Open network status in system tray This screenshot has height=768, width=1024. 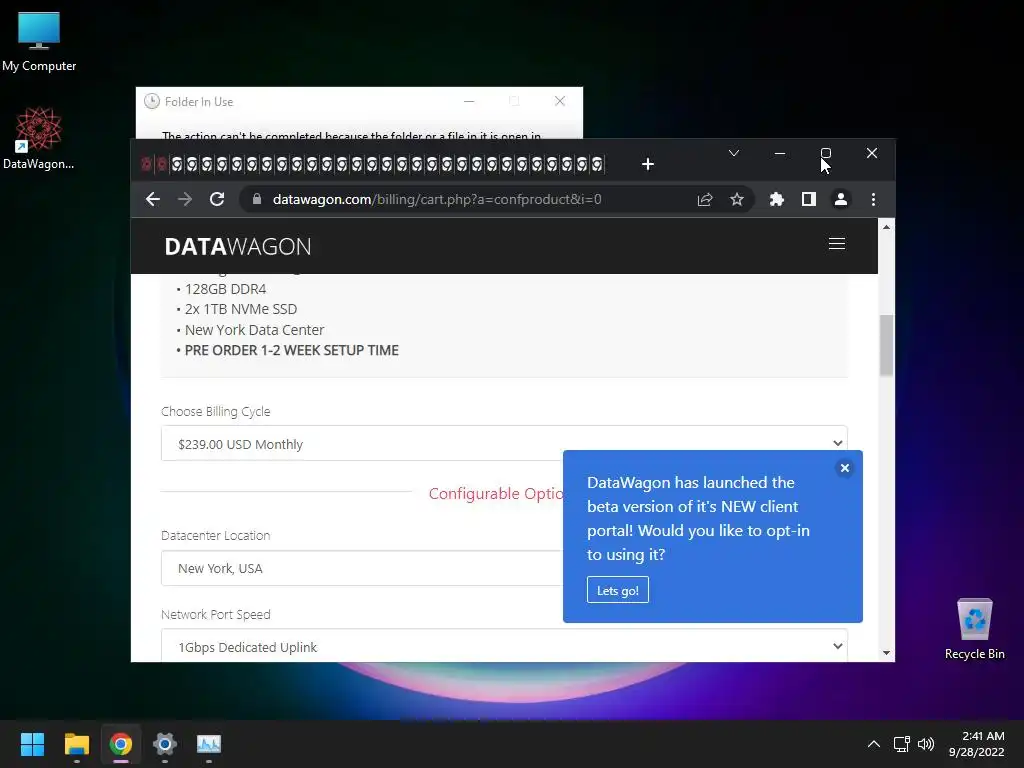pos(902,744)
